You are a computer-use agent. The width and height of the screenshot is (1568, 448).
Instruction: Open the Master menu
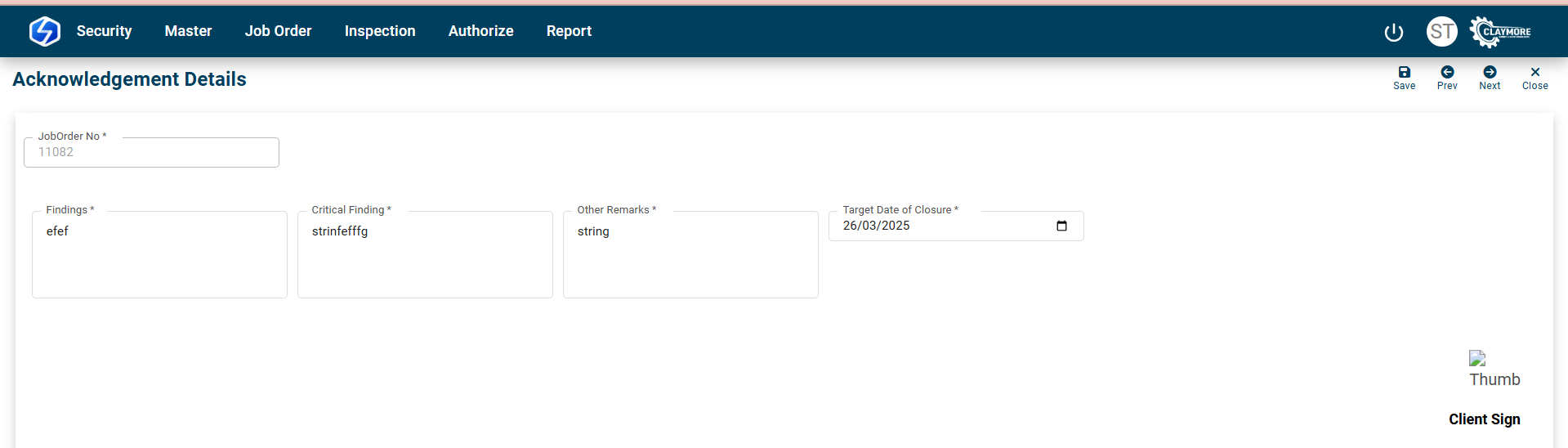click(x=188, y=31)
